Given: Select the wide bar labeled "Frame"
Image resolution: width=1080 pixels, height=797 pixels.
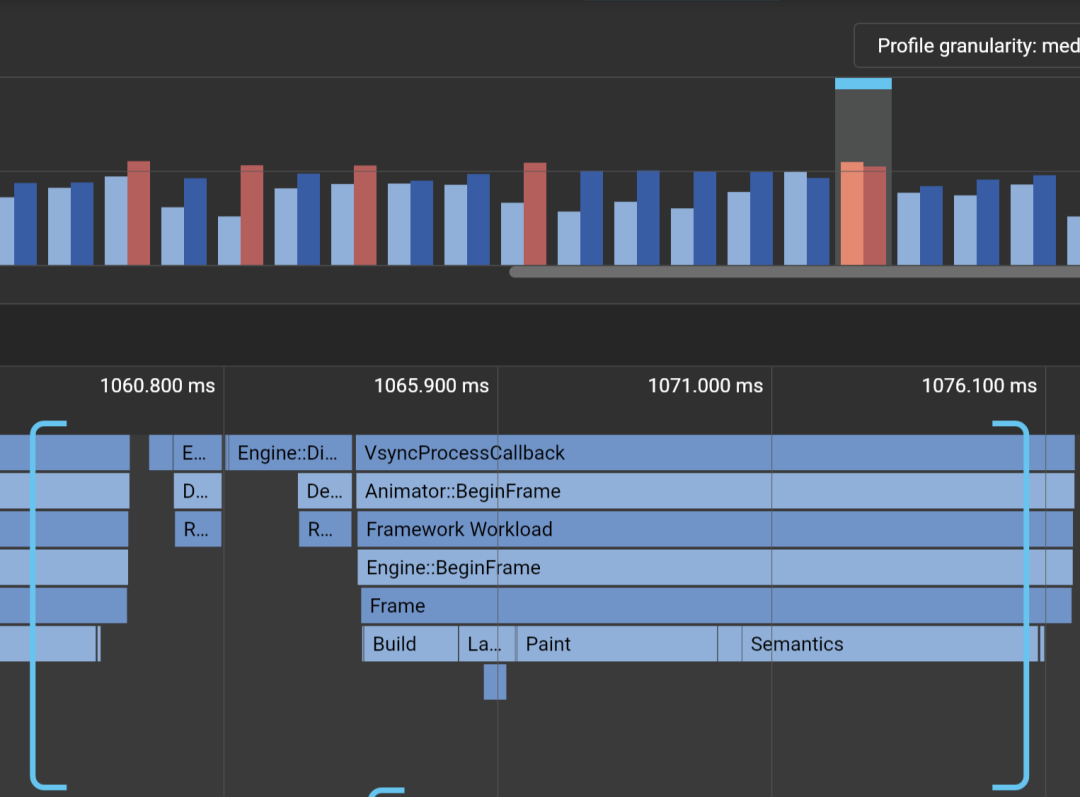Looking at the screenshot, I should [x=714, y=606].
